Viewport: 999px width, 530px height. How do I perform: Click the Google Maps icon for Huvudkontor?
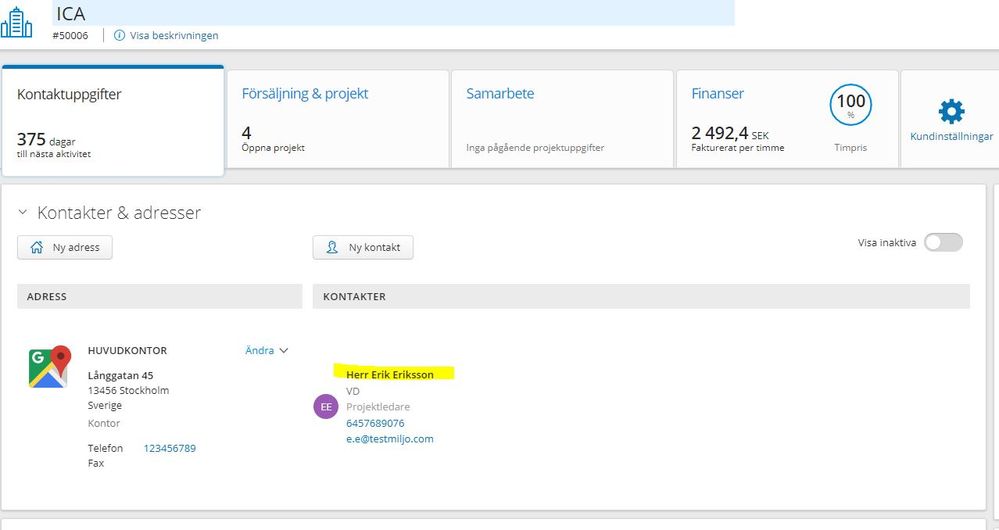(x=50, y=367)
